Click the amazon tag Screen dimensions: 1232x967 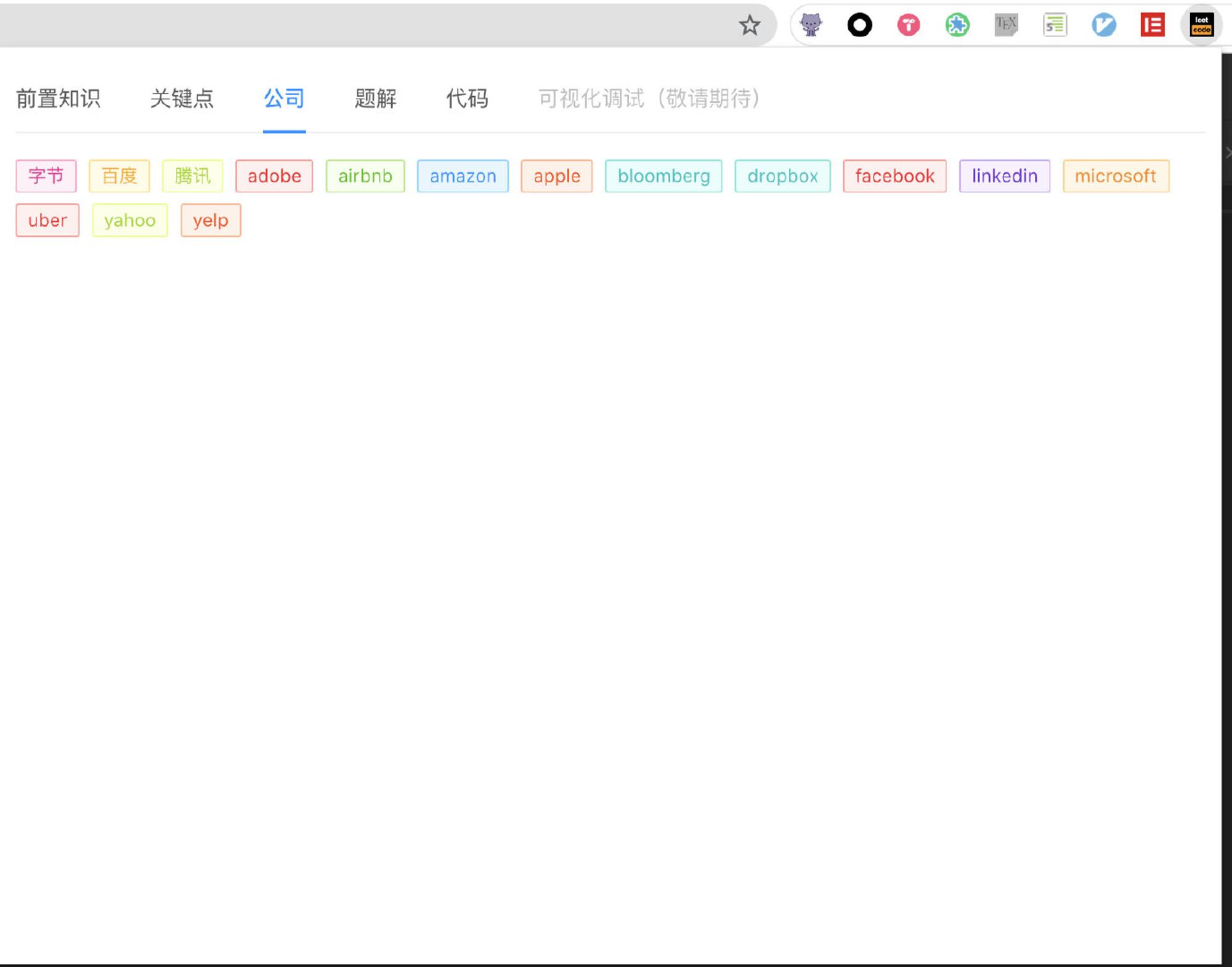tap(463, 176)
